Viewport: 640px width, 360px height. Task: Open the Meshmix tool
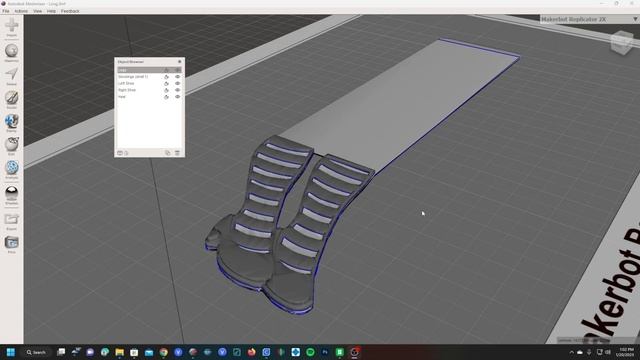(11, 53)
